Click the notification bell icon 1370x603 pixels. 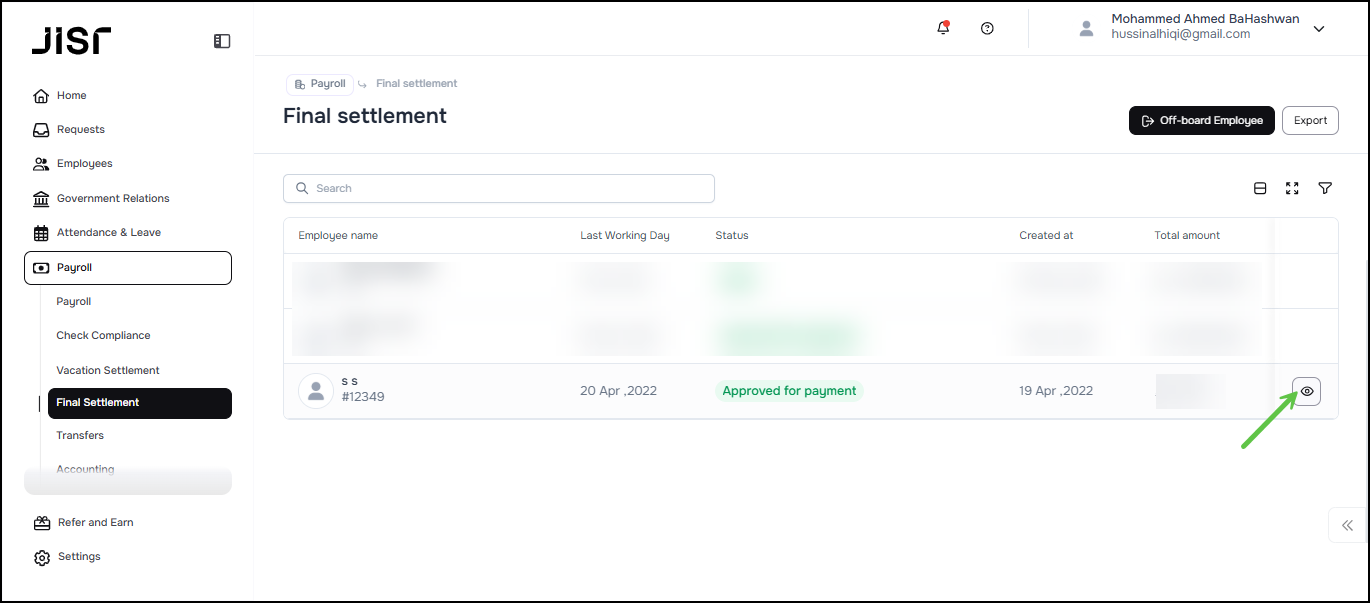943,28
